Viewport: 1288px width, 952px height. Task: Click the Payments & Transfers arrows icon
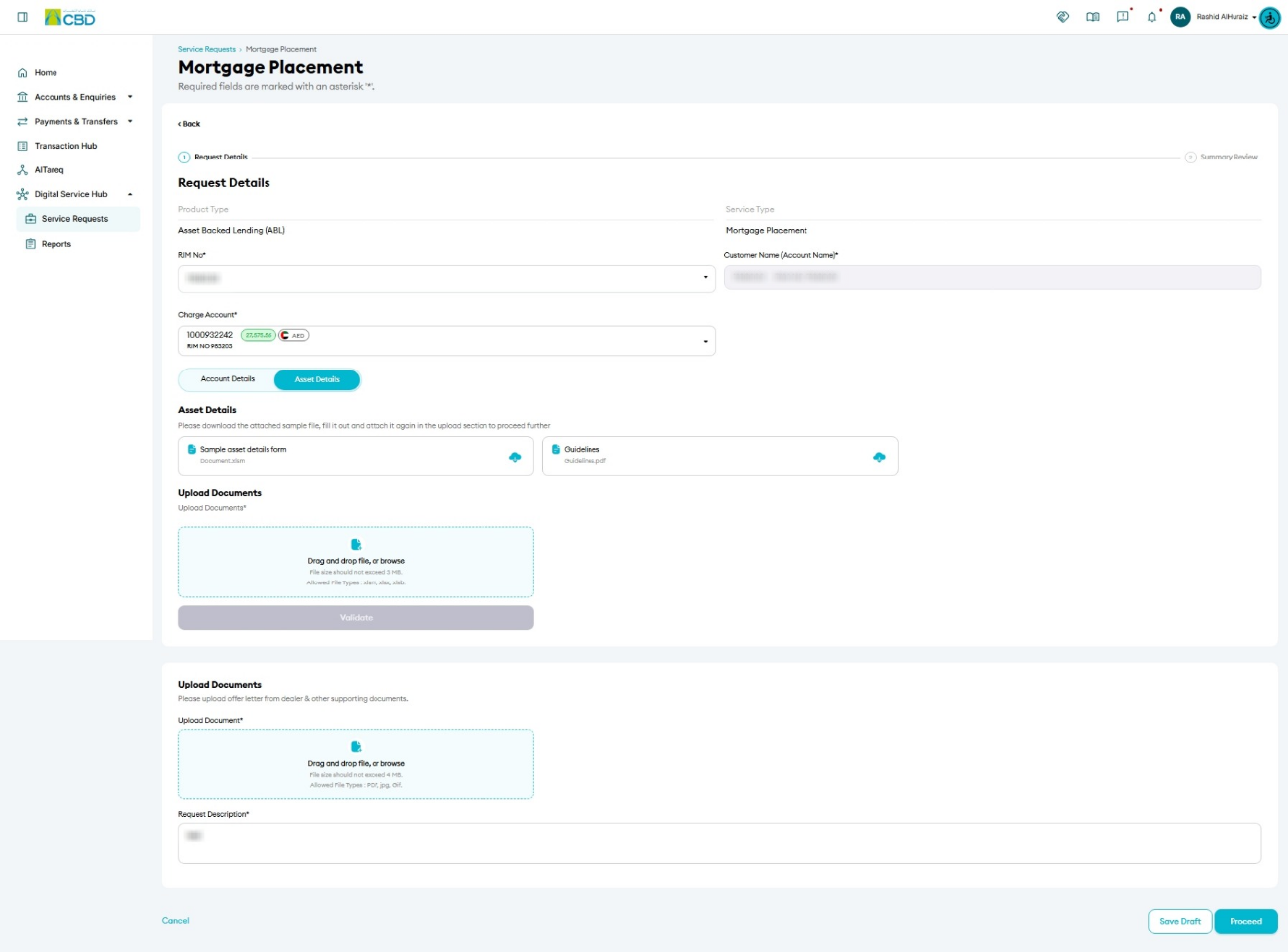23,122
